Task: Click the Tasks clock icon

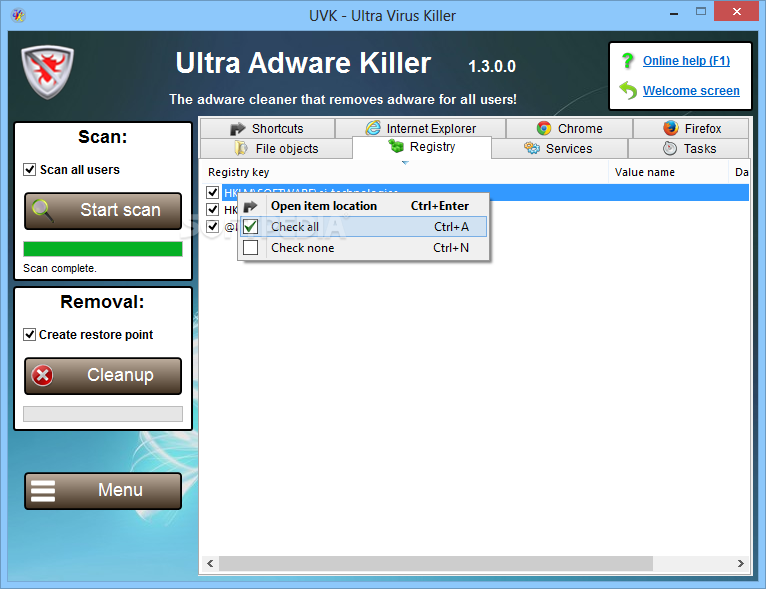Action: click(x=670, y=148)
